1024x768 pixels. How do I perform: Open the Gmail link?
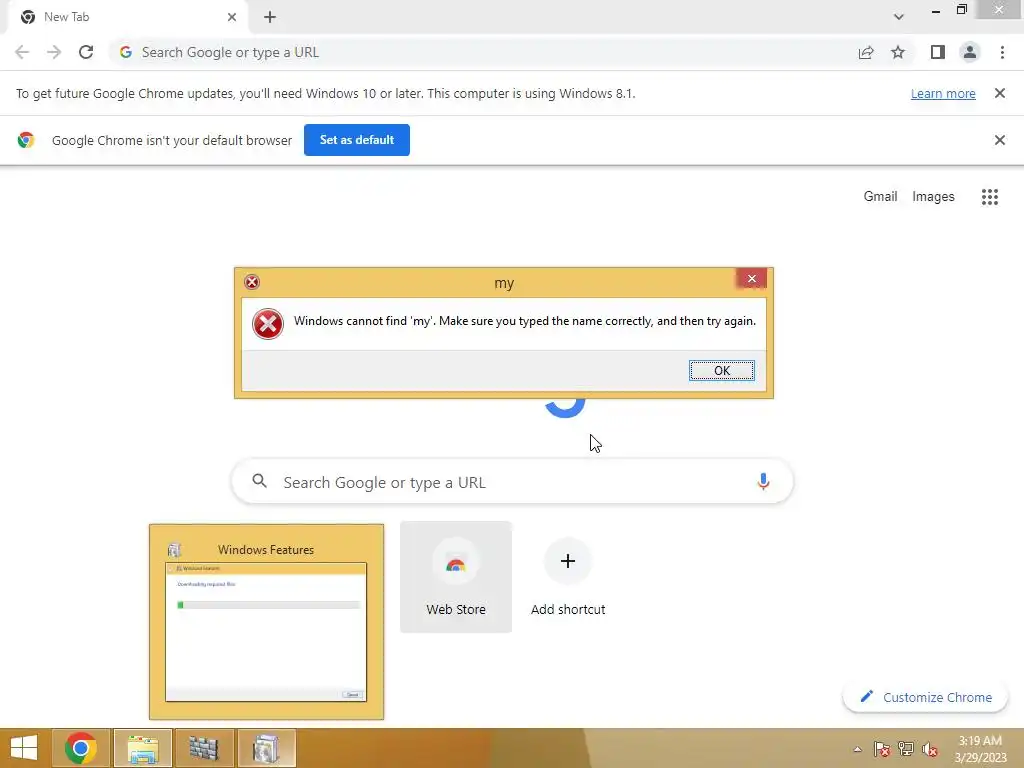coord(880,197)
